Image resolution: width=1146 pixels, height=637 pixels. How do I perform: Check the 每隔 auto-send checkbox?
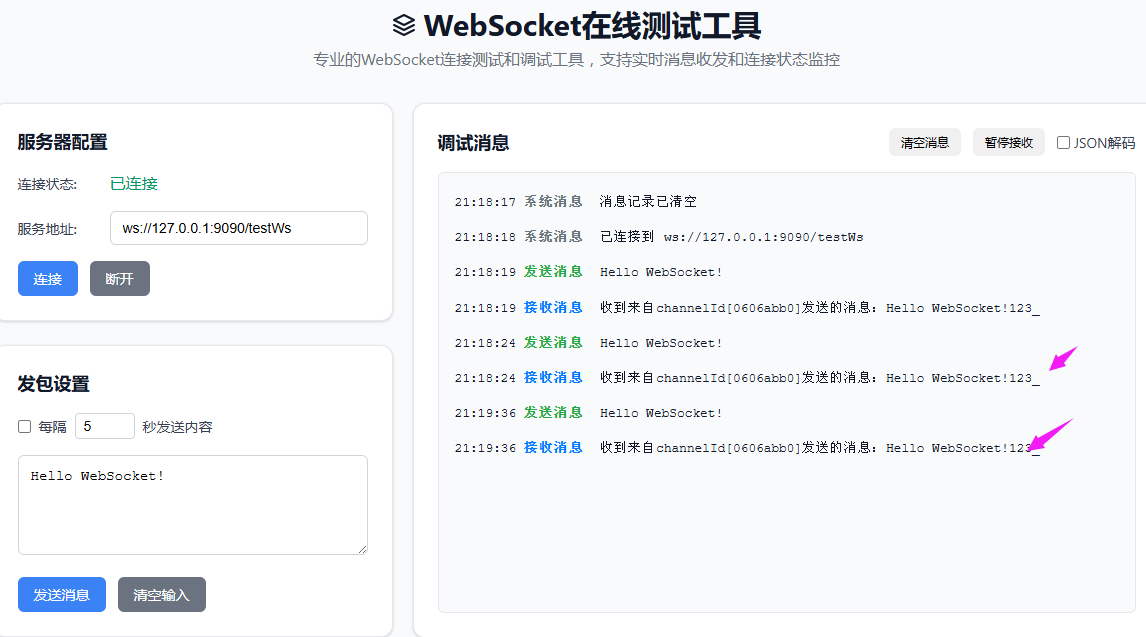(x=24, y=425)
